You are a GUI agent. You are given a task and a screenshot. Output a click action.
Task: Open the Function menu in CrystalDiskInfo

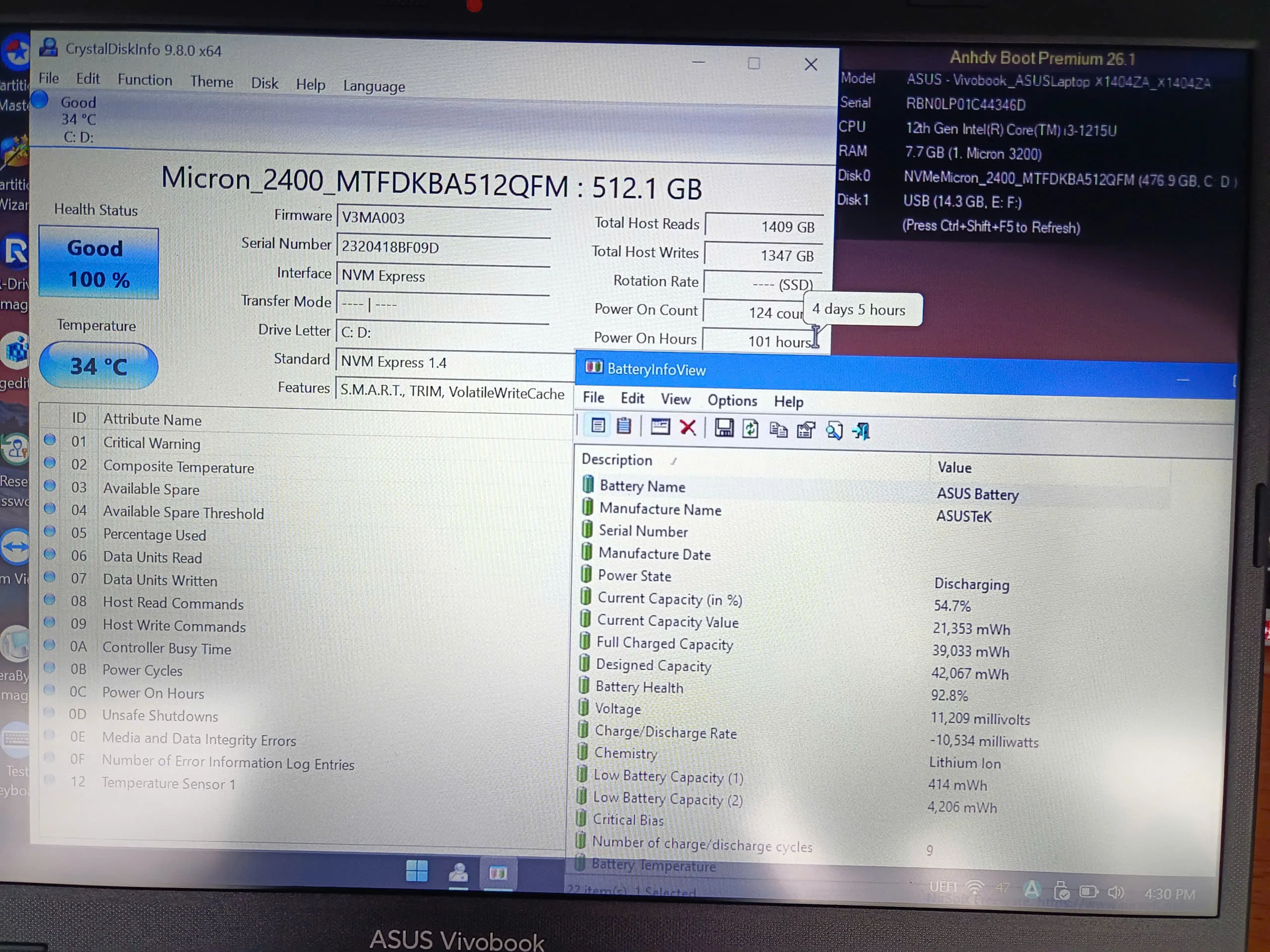click(x=145, y=80)
